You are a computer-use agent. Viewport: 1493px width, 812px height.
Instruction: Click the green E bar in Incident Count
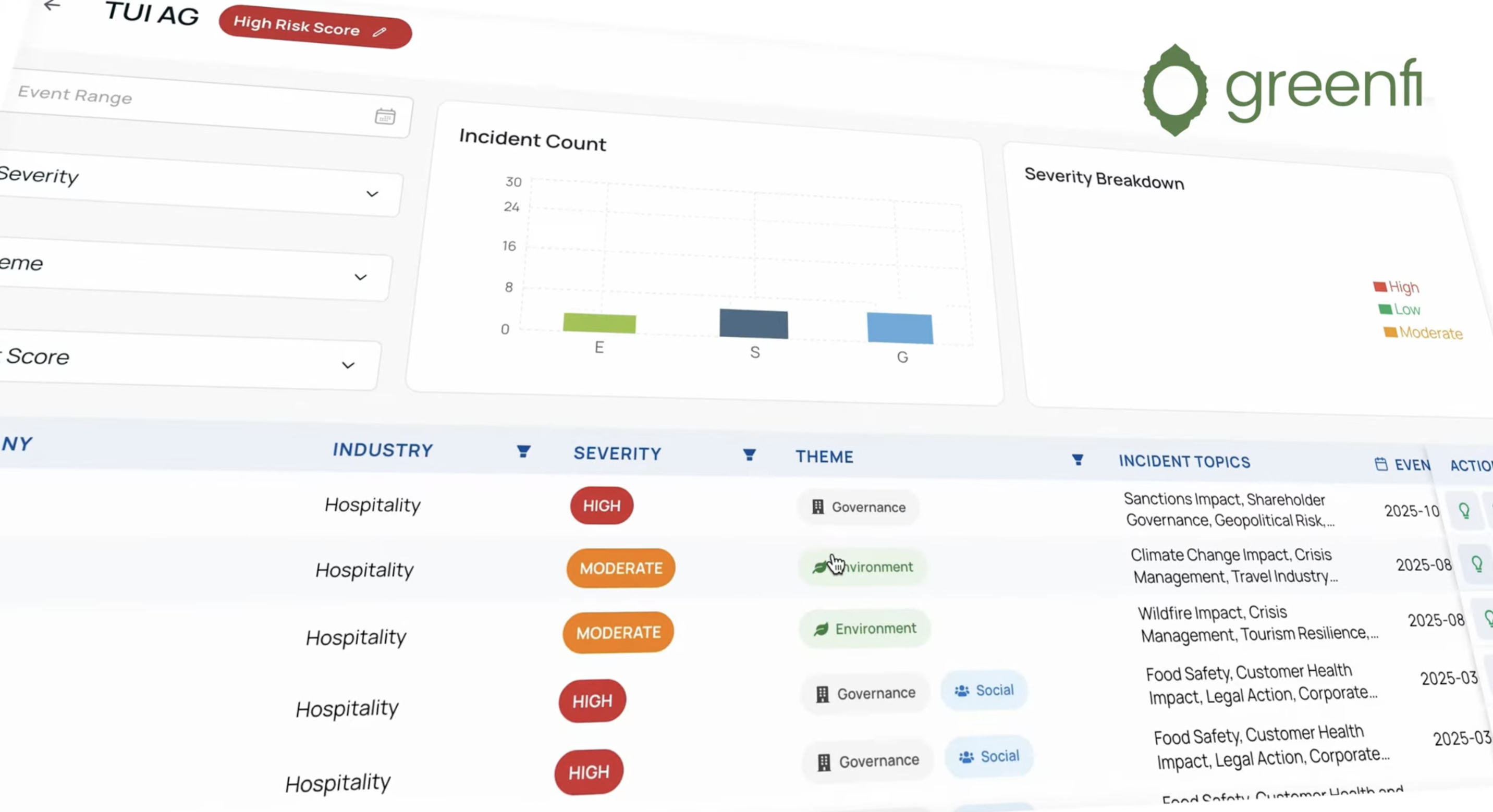[599, 323]
